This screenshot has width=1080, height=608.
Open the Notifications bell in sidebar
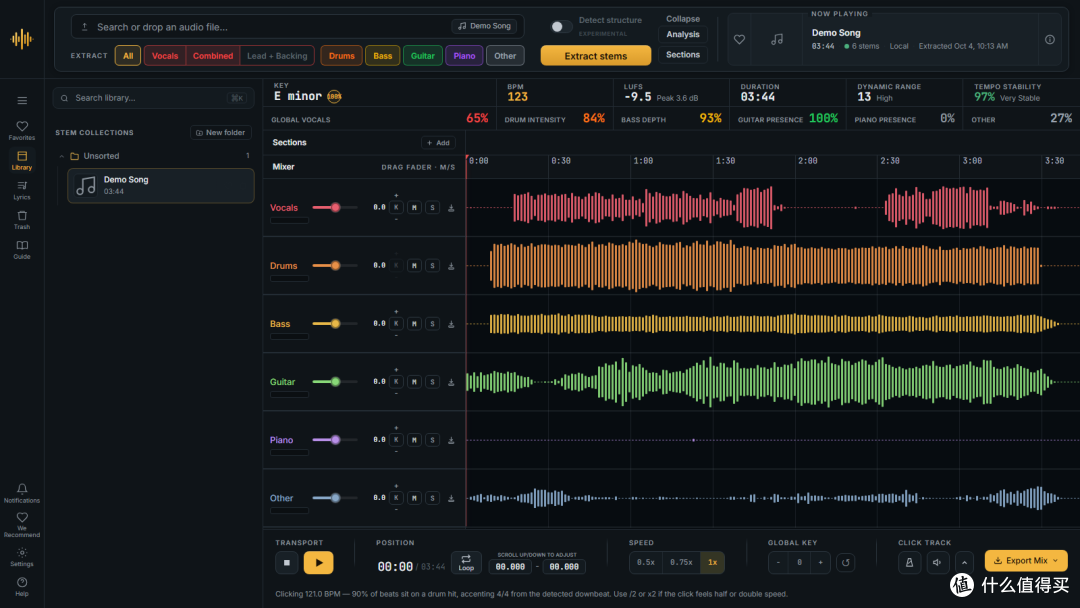(22, 493)
